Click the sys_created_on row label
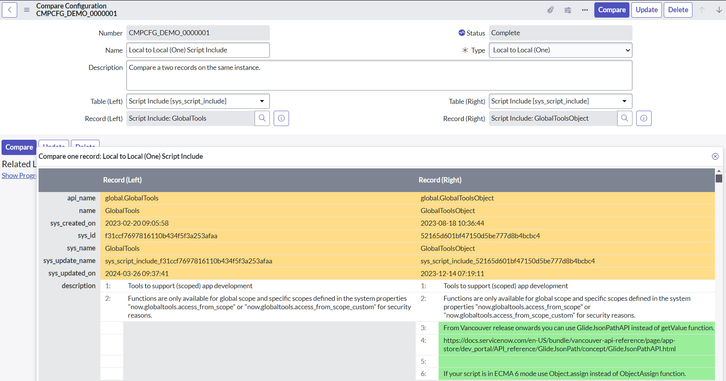 tap(73, 223)
